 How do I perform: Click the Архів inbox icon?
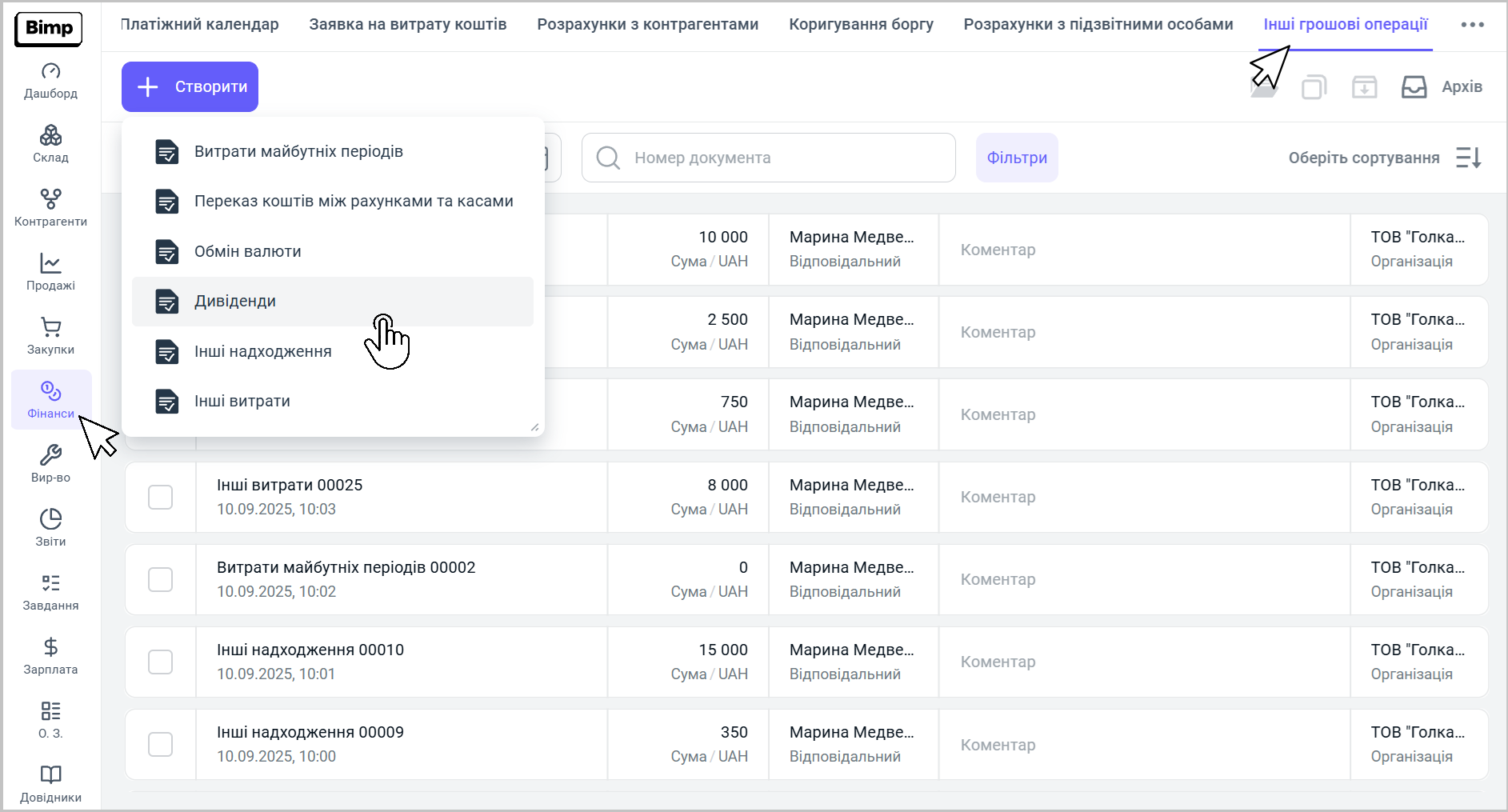click(1414, 86)
